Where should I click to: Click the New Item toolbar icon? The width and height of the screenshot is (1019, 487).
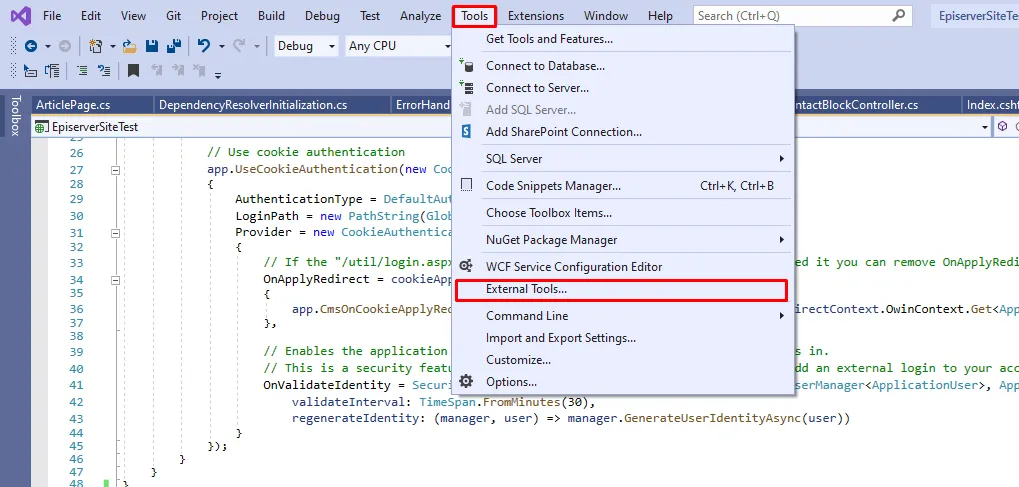[x=96, y=46]
